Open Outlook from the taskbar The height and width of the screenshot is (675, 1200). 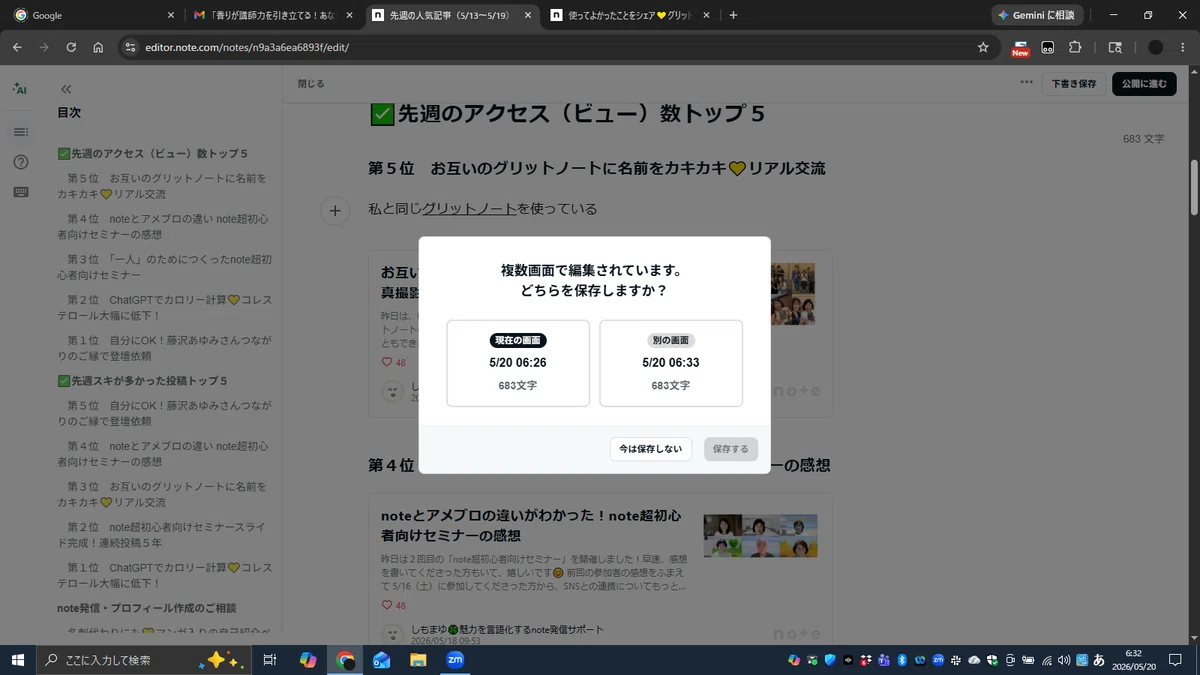(x=381, y=660)
